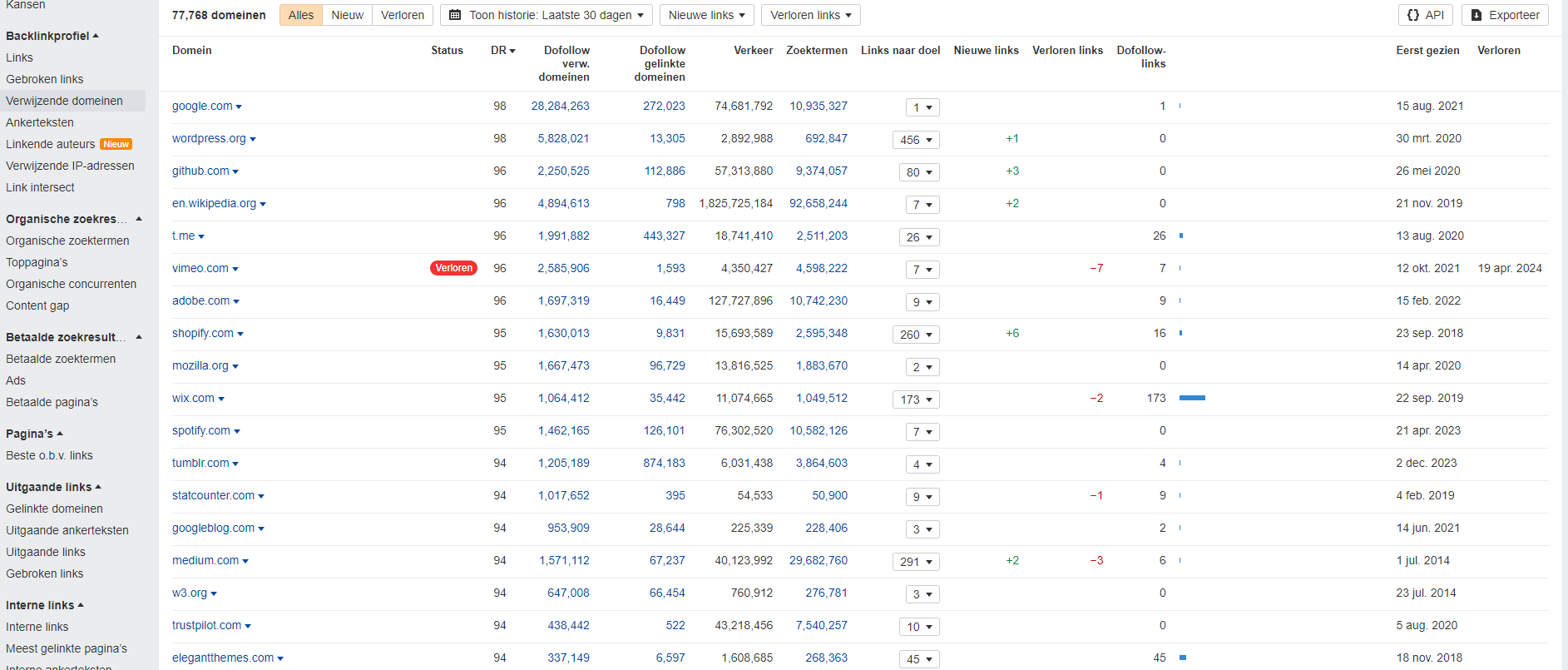Viewport: 1568px width, 670px height.
Task: Select the Verloren filter tab
Action: [x=403, y=15]
